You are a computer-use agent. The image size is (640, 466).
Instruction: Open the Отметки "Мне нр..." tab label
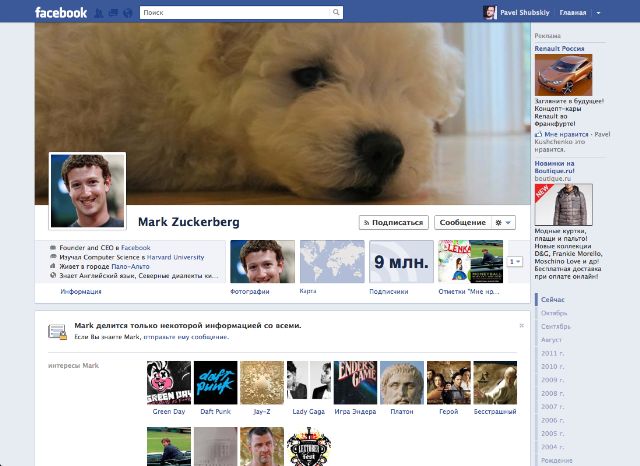(469, 291)
